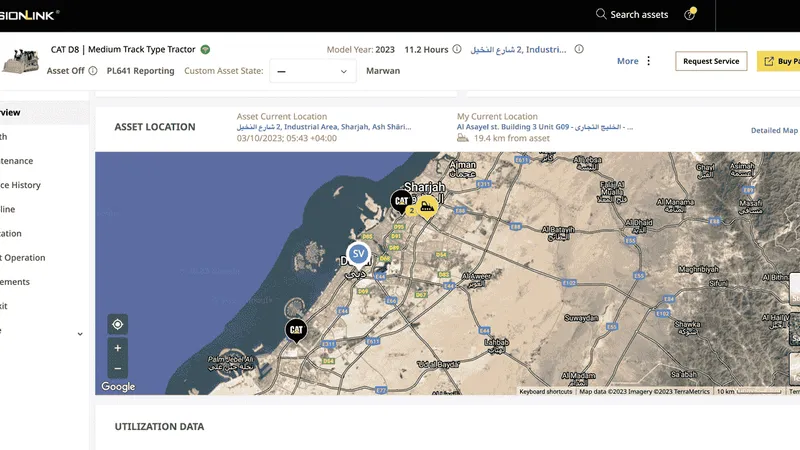
Task: Click the CAT dealer marker near Sharjah
Action: click(x=401, y=201)
